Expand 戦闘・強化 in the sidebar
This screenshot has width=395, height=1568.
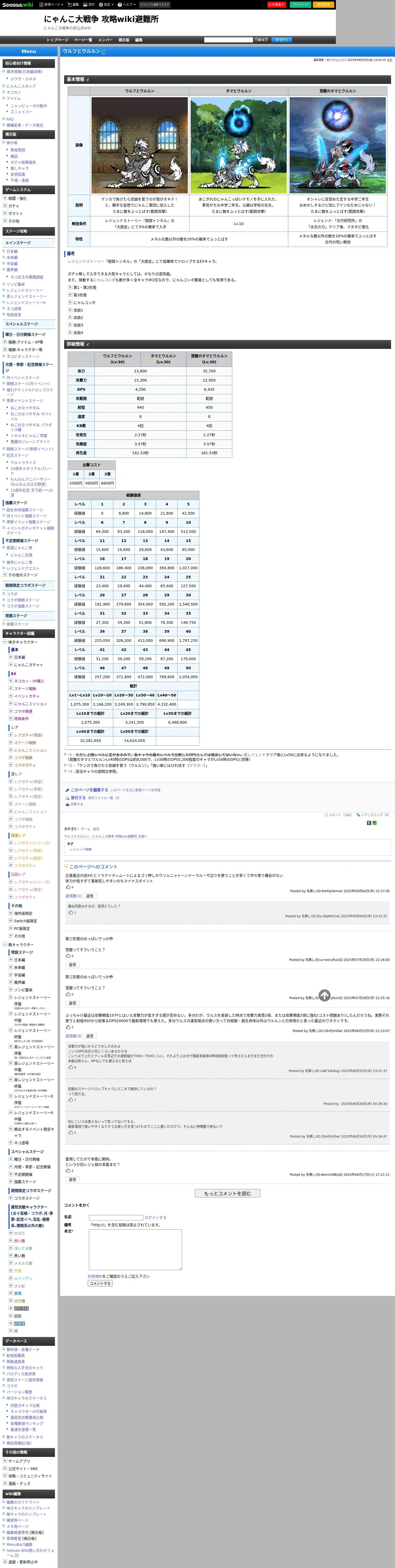click(x=5, y=198)
